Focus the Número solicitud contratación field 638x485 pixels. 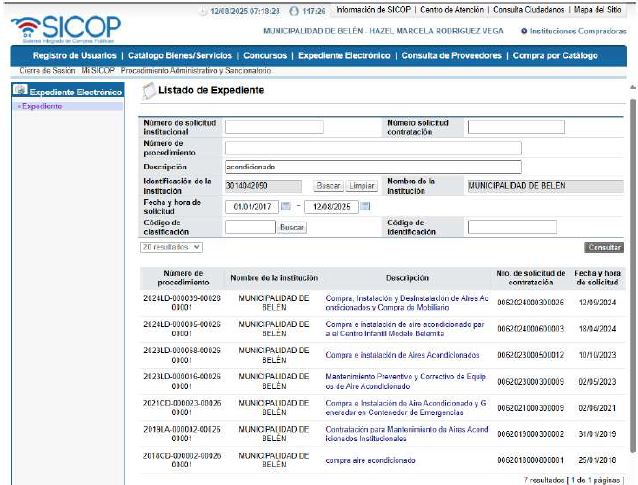[x=516, y=127]
